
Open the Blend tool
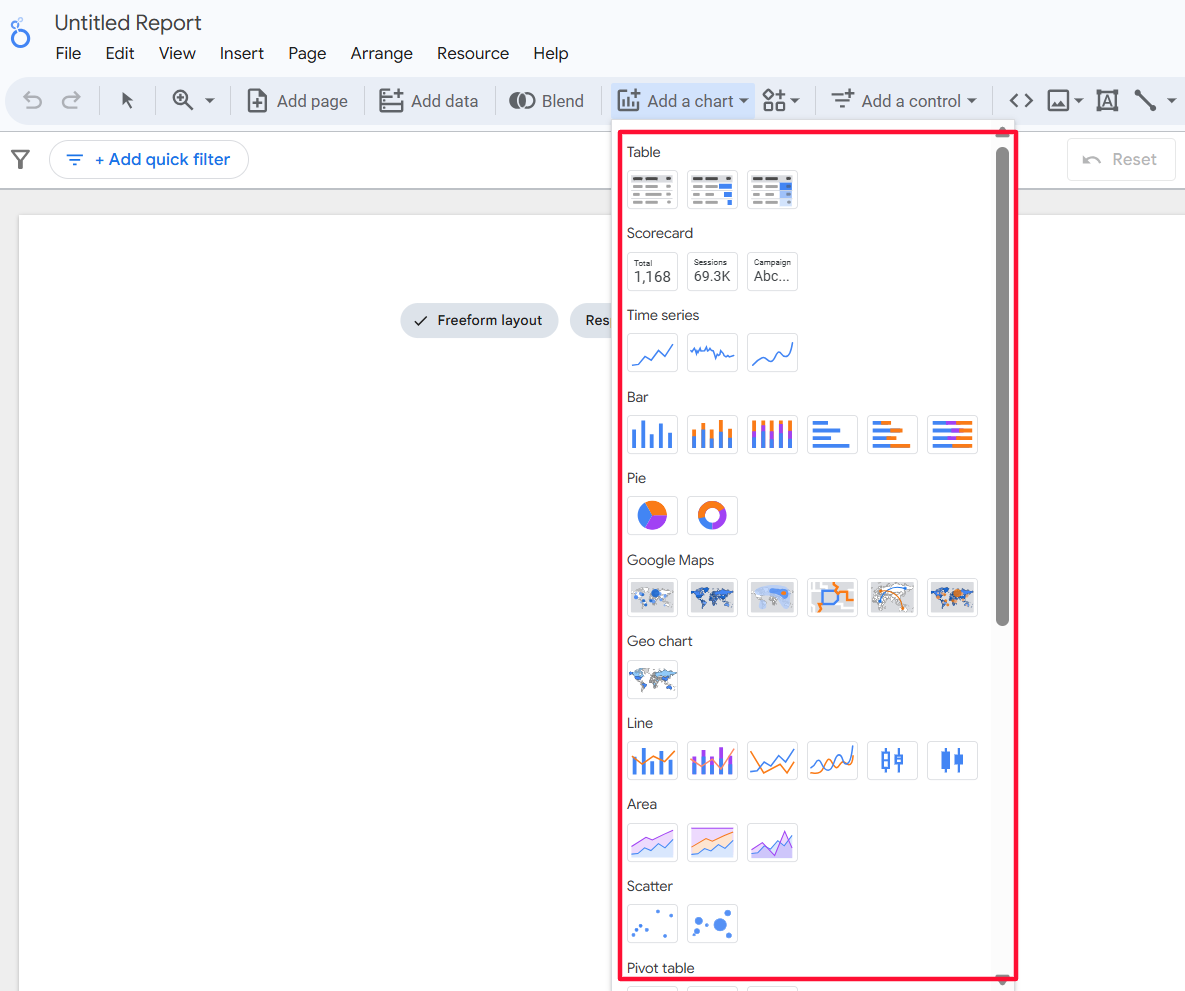coord(547,100)
